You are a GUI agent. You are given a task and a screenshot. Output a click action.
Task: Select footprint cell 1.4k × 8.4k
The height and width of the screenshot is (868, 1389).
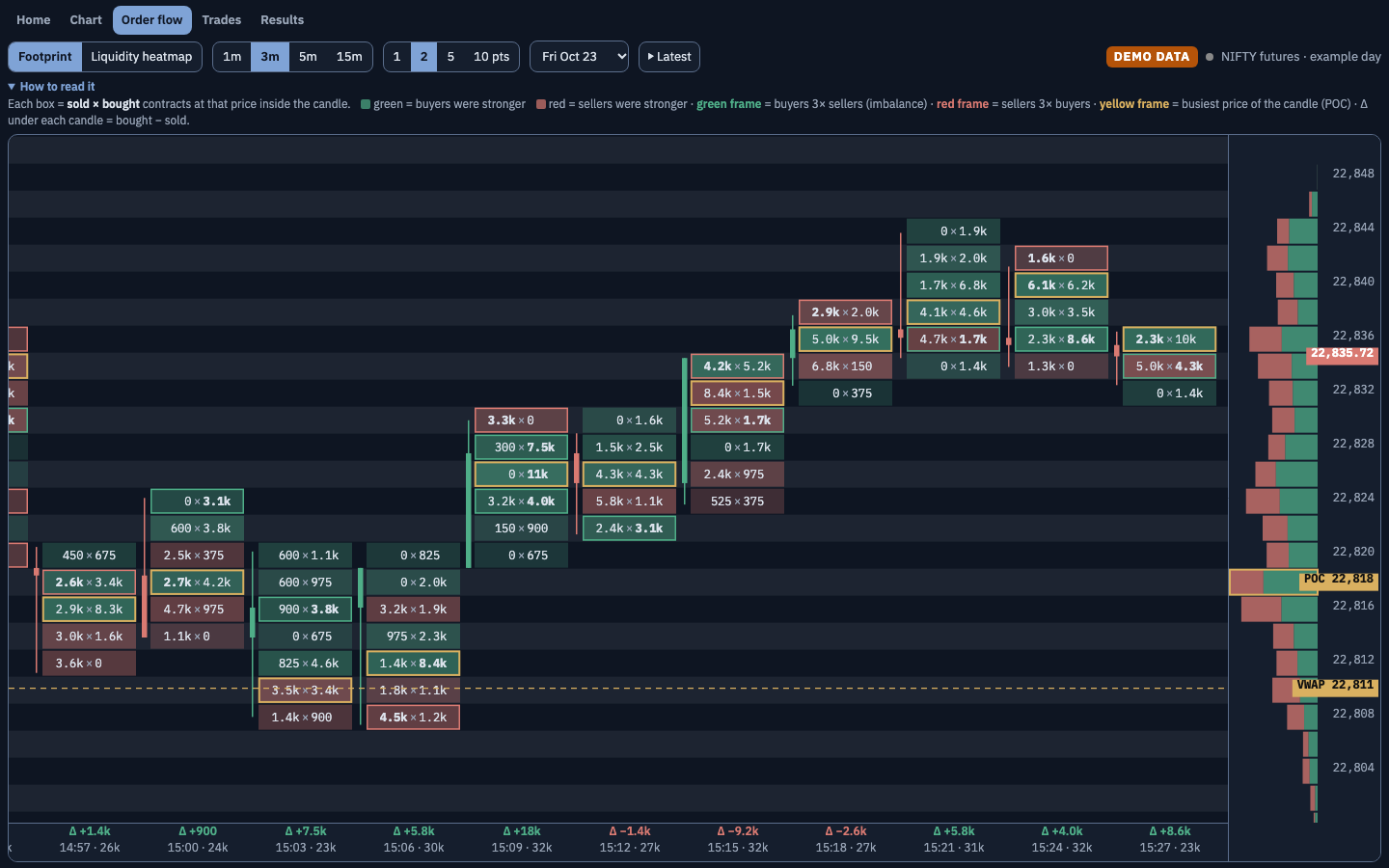pos(413,664)
